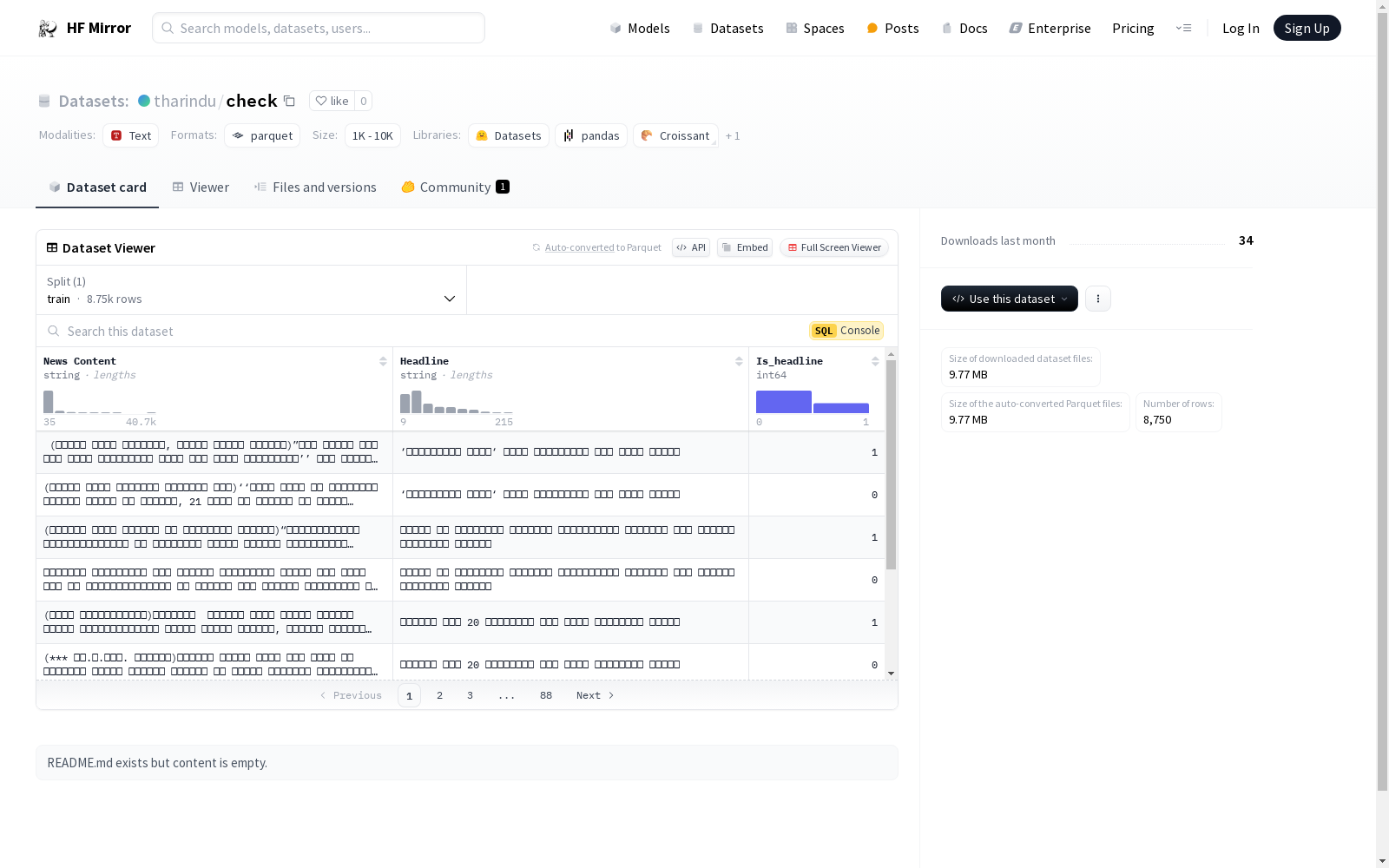Viewport: 1389px width, 868px height.
Task: Click the Datasets library tag
Action: tap(509, 135)
